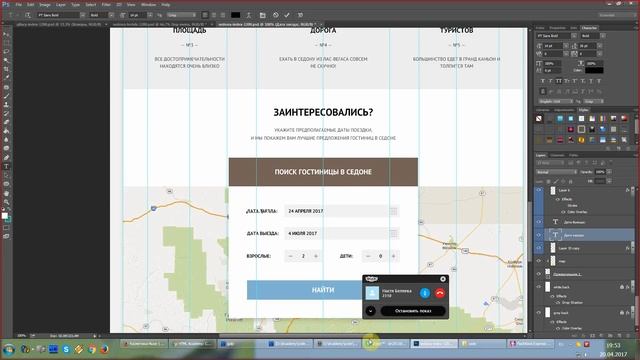
Task: Select the Horizontal Type tool in the toolbox
Action: tap(7, 167)
